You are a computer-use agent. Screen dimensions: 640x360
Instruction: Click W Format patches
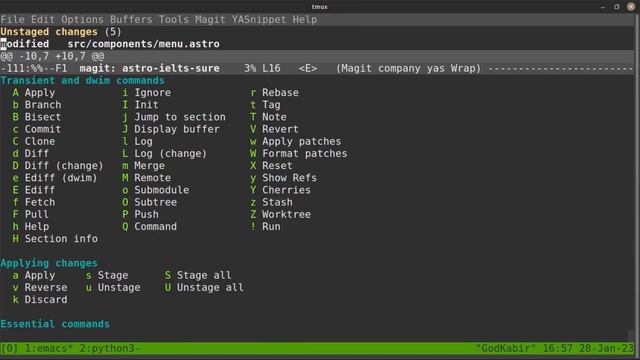pos(299,153)
